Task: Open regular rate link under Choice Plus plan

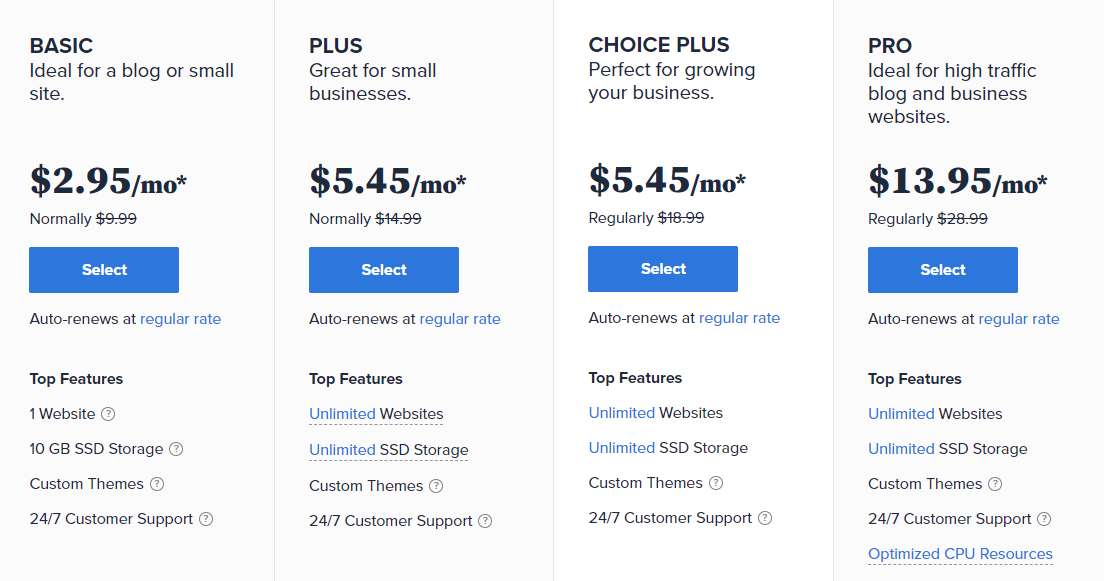Action: tap(739, 318)
